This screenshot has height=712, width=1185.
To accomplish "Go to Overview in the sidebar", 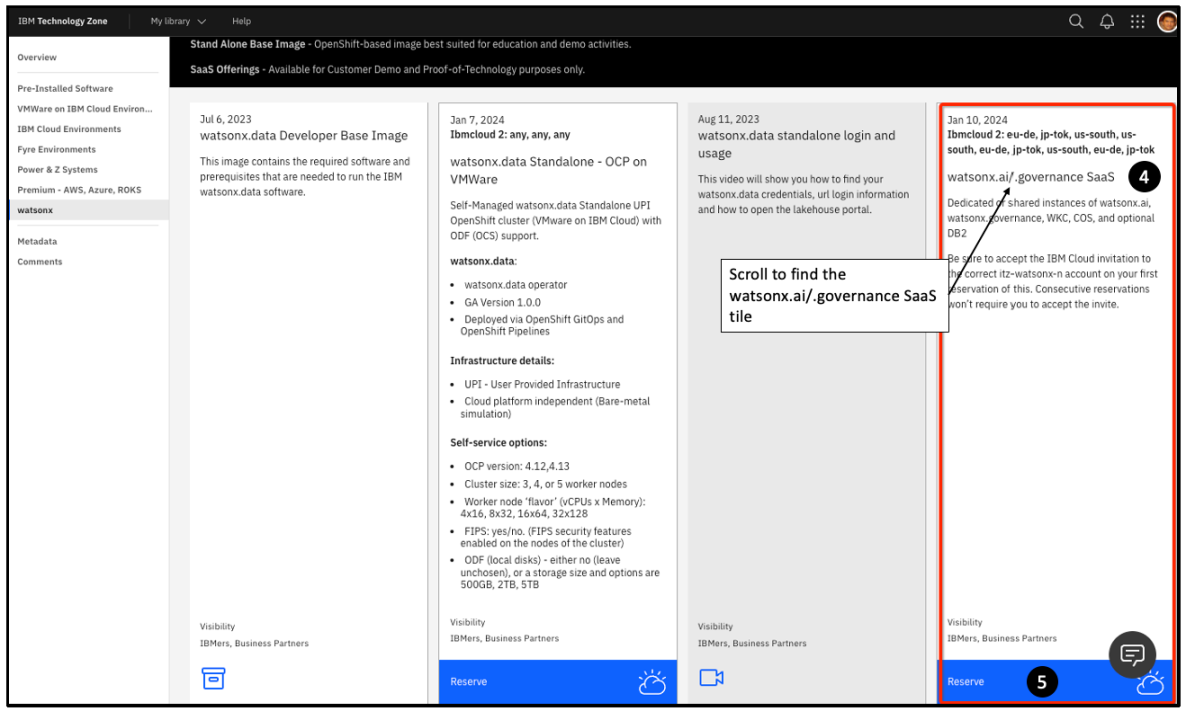I will coord(37,57).
